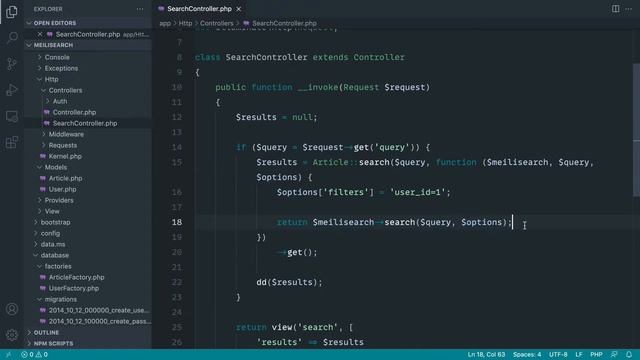Screen dimensions: 640x360
Task: Expand the View folder
Action: 52,211
